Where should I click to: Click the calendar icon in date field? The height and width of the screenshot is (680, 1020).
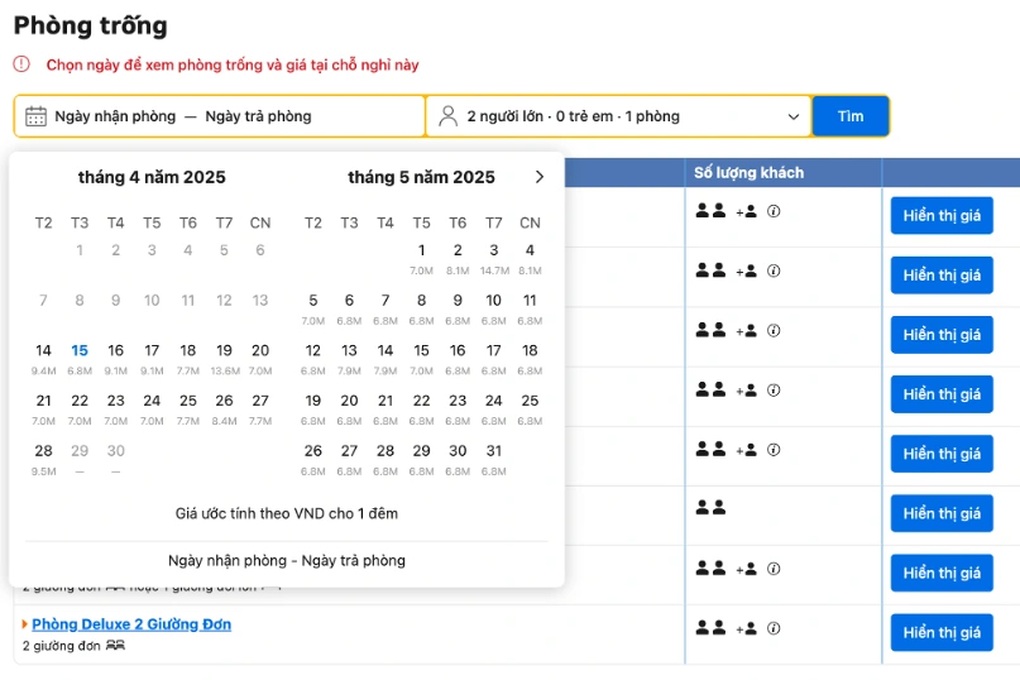point(36,116)
